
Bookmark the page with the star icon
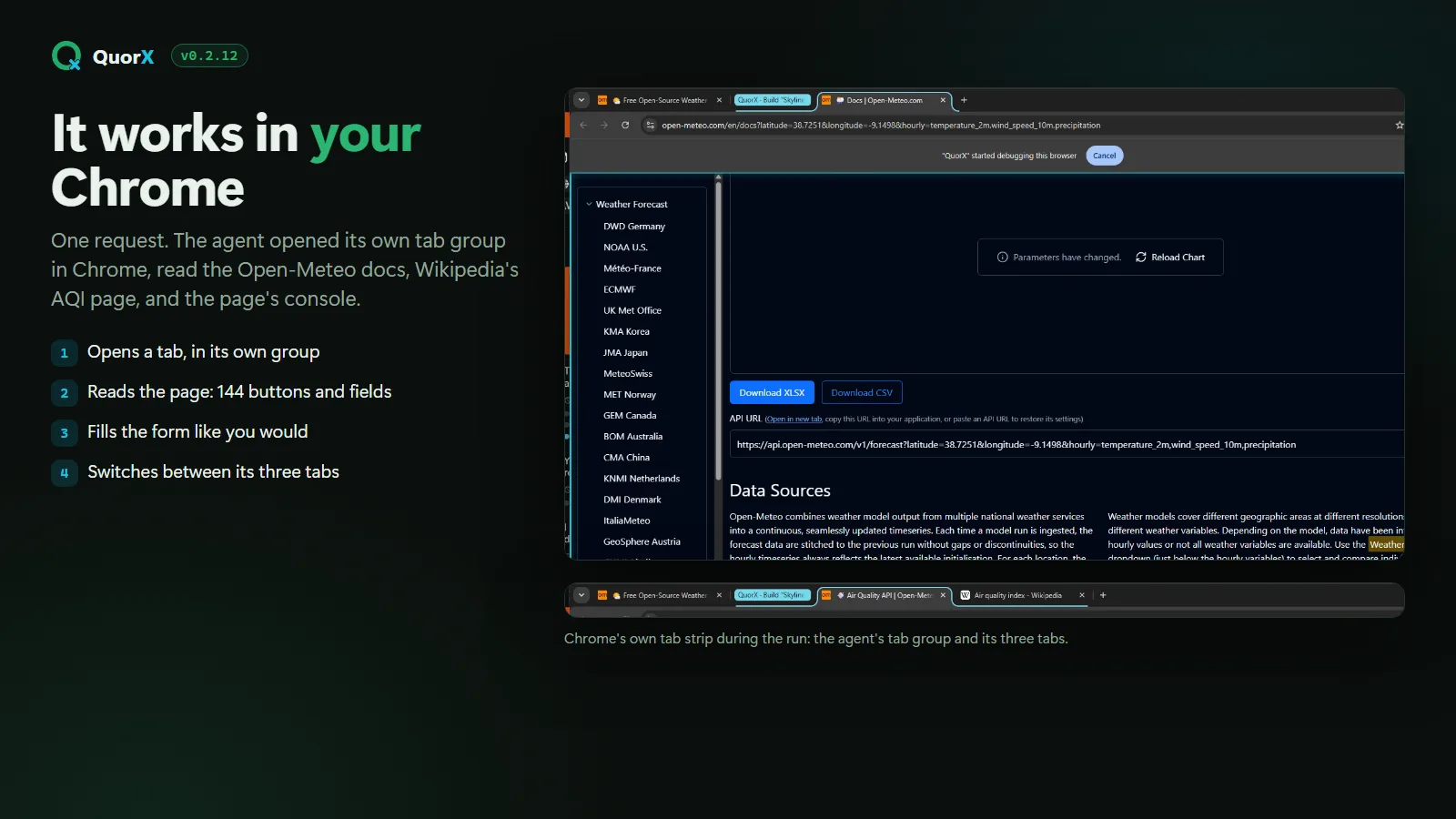[1400, 126]
